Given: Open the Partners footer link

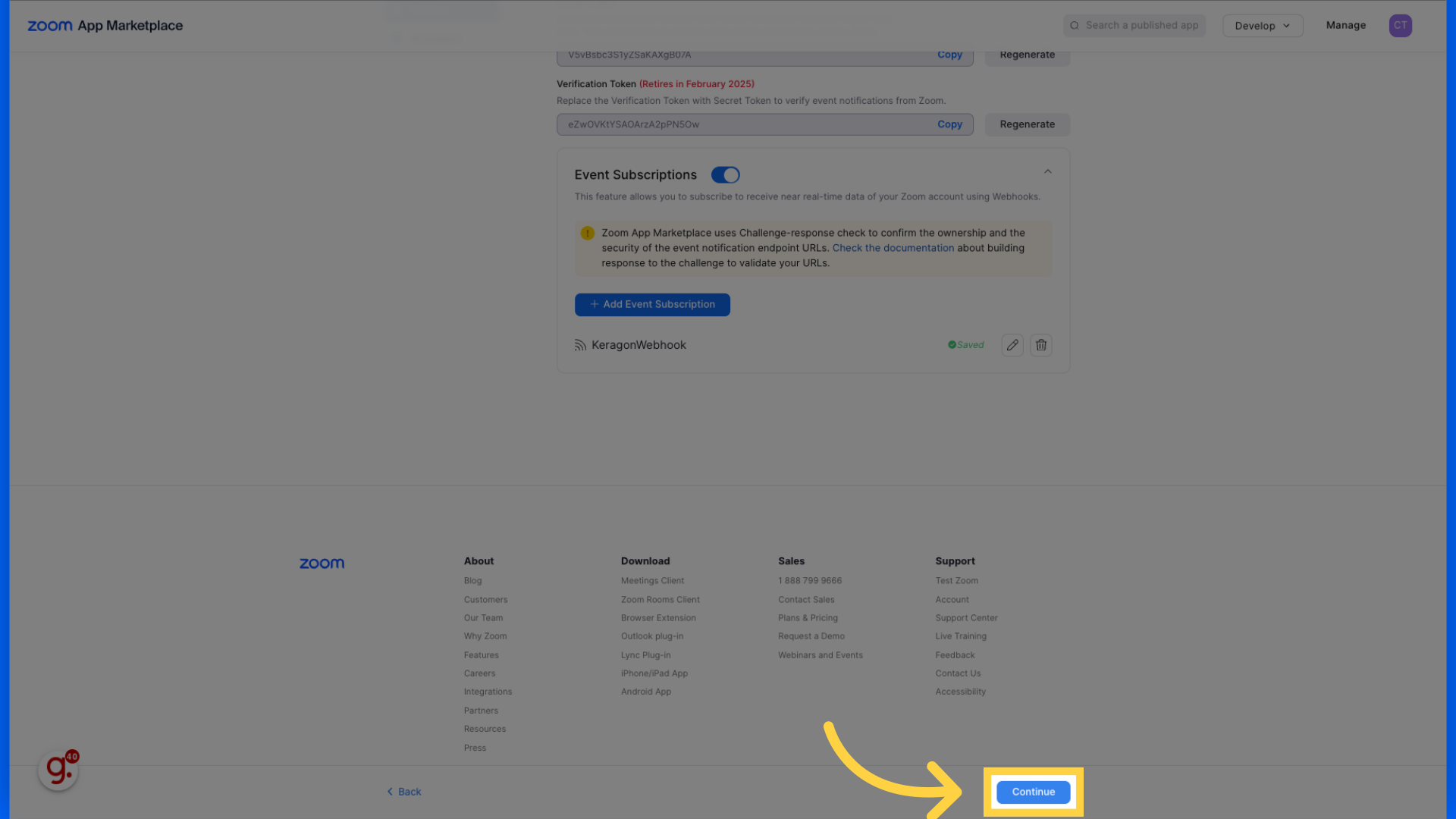Looking at the screenshot, I should (481, 711).
